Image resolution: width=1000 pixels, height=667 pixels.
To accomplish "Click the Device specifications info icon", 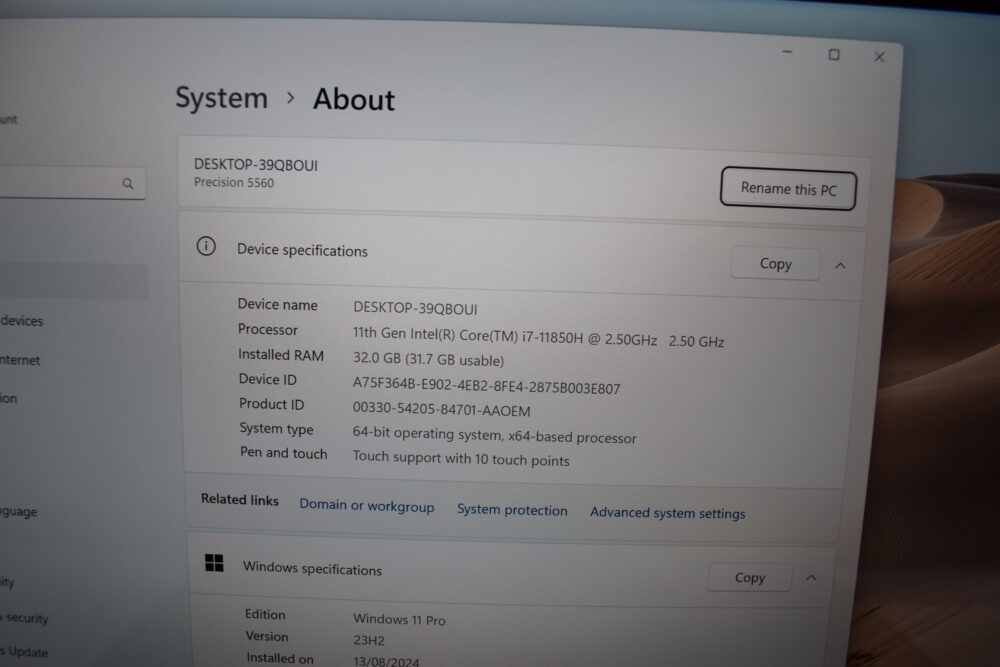I will pos(206,246).
